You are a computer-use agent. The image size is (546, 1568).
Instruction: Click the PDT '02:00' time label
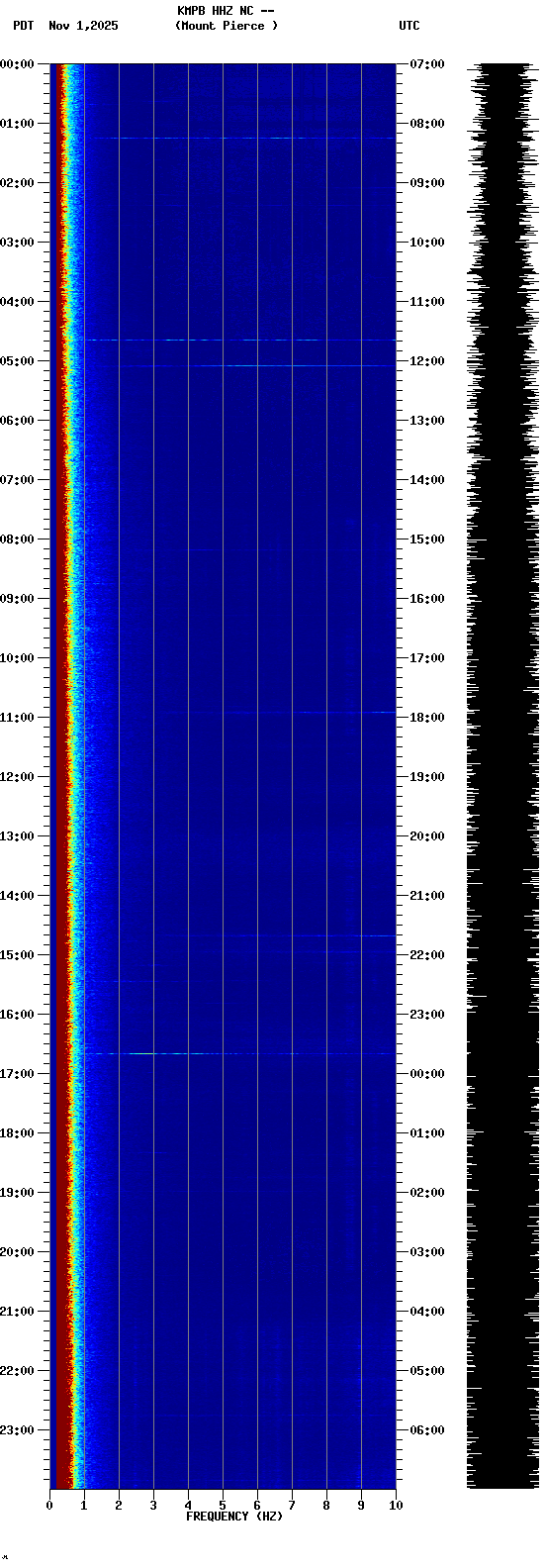[x=17, y=183]
